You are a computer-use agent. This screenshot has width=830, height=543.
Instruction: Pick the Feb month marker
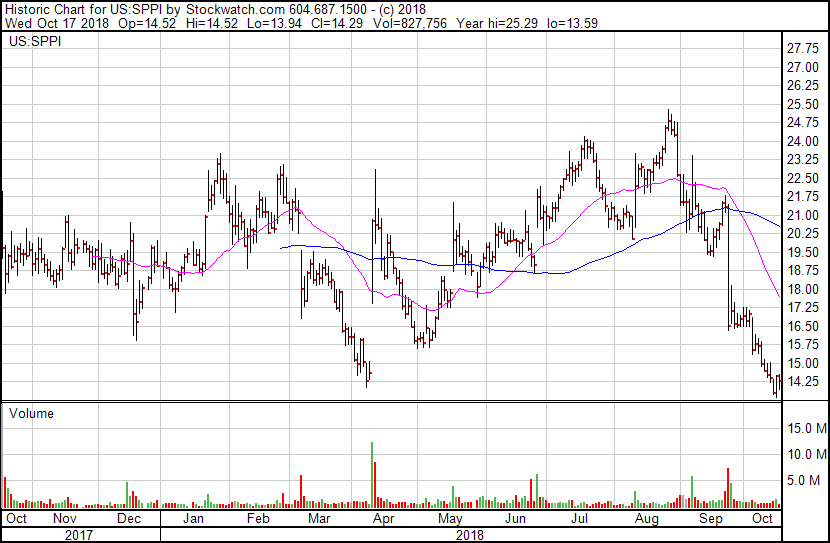[258, 519]
